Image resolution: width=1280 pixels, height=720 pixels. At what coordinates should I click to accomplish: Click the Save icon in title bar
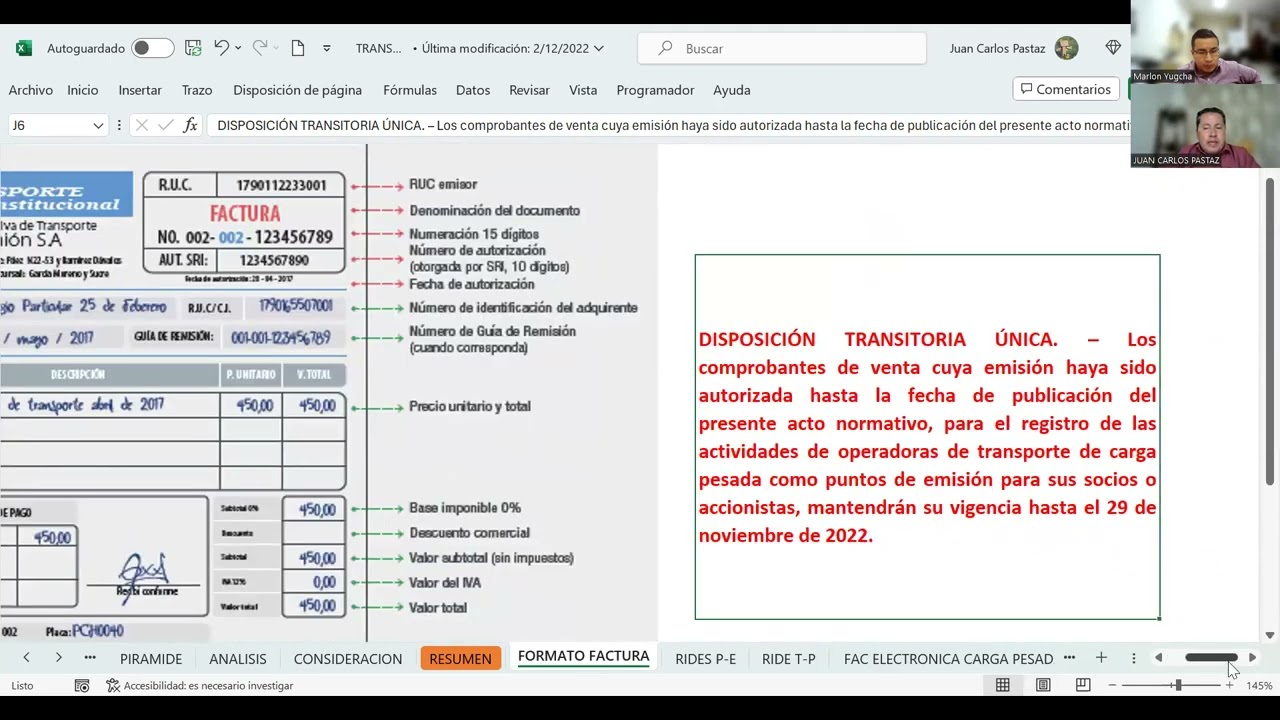[193, 48]
